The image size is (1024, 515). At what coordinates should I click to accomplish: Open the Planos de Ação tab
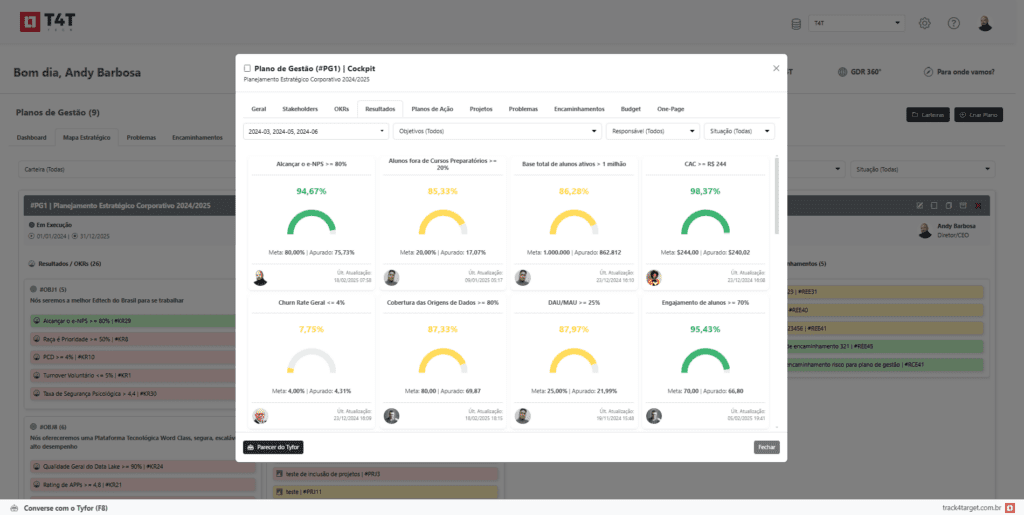pyautogui.click(x=433, y=108)
